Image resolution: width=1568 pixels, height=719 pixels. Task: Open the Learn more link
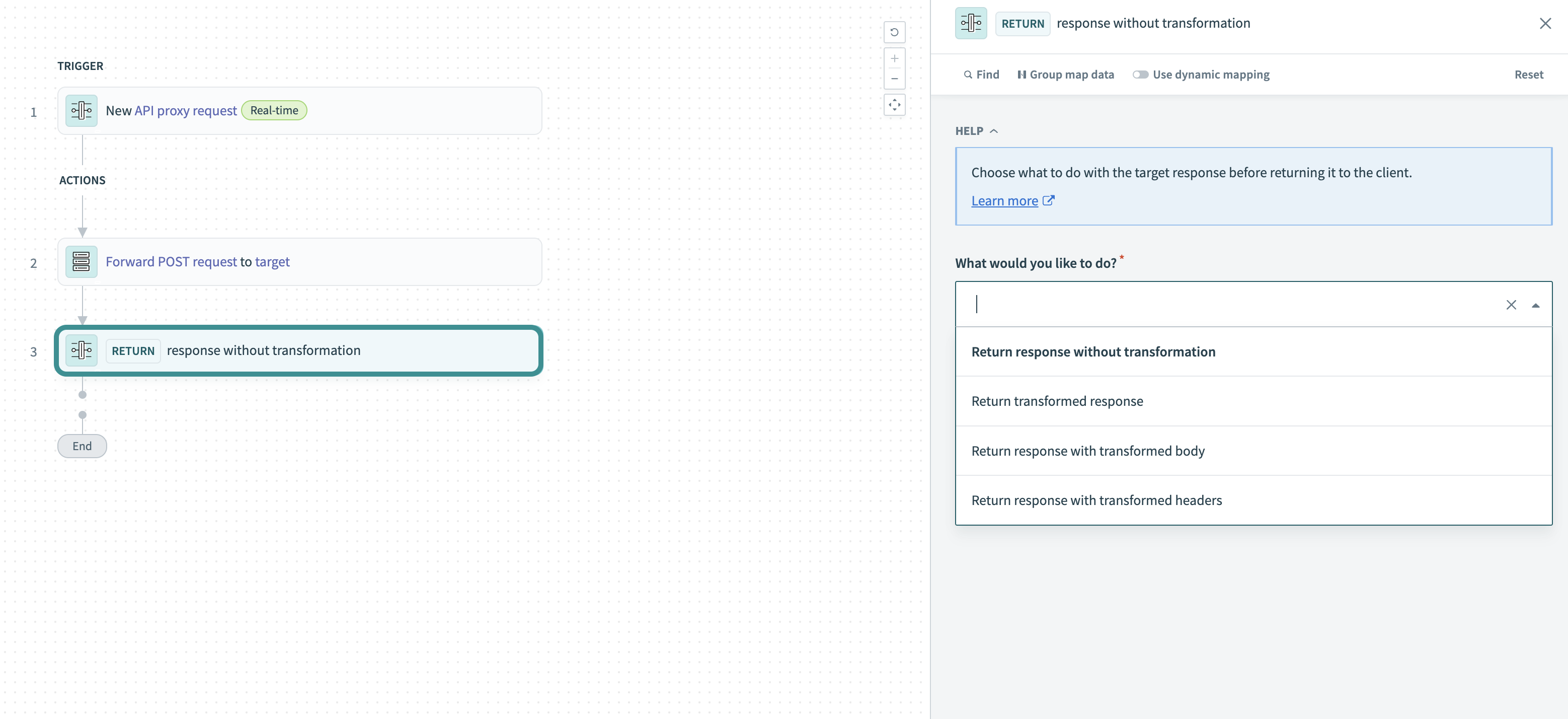coord(1004,201)
